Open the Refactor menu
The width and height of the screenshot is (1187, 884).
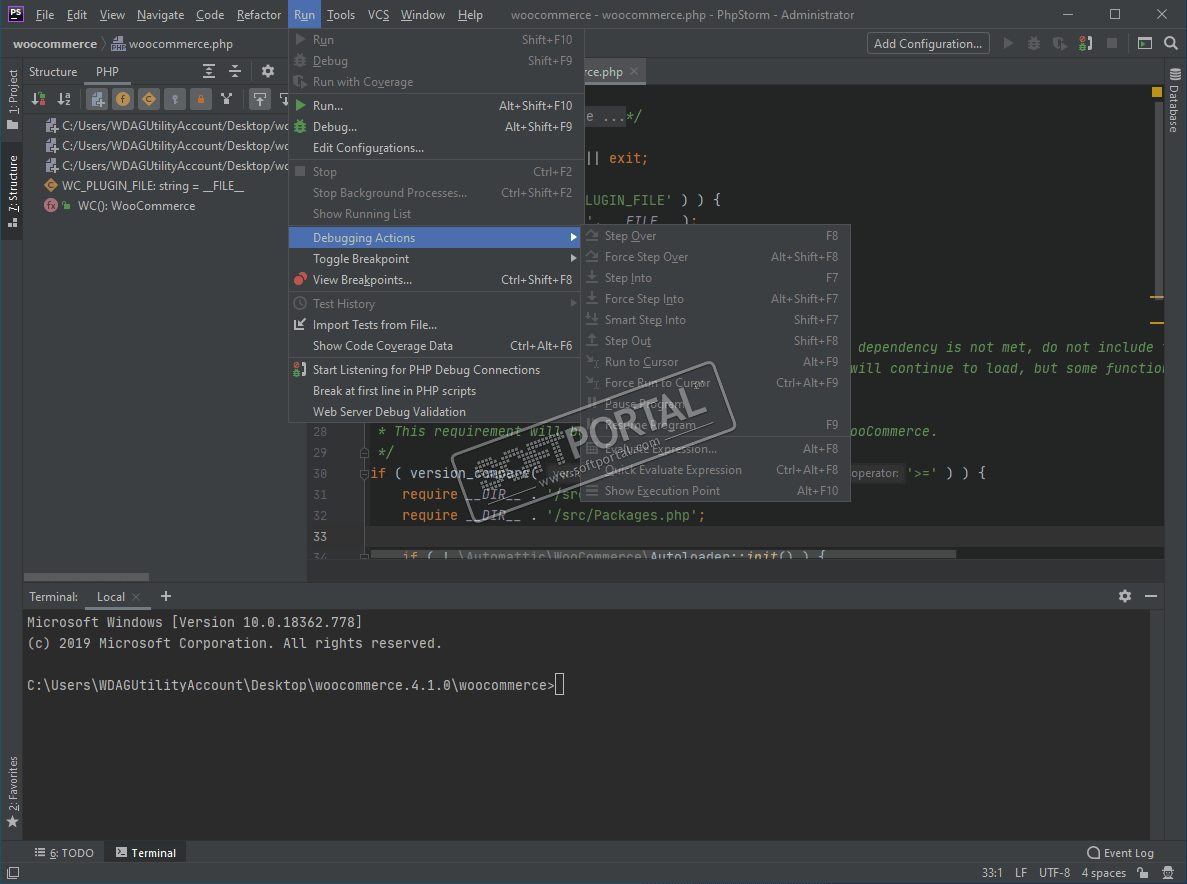259,14
